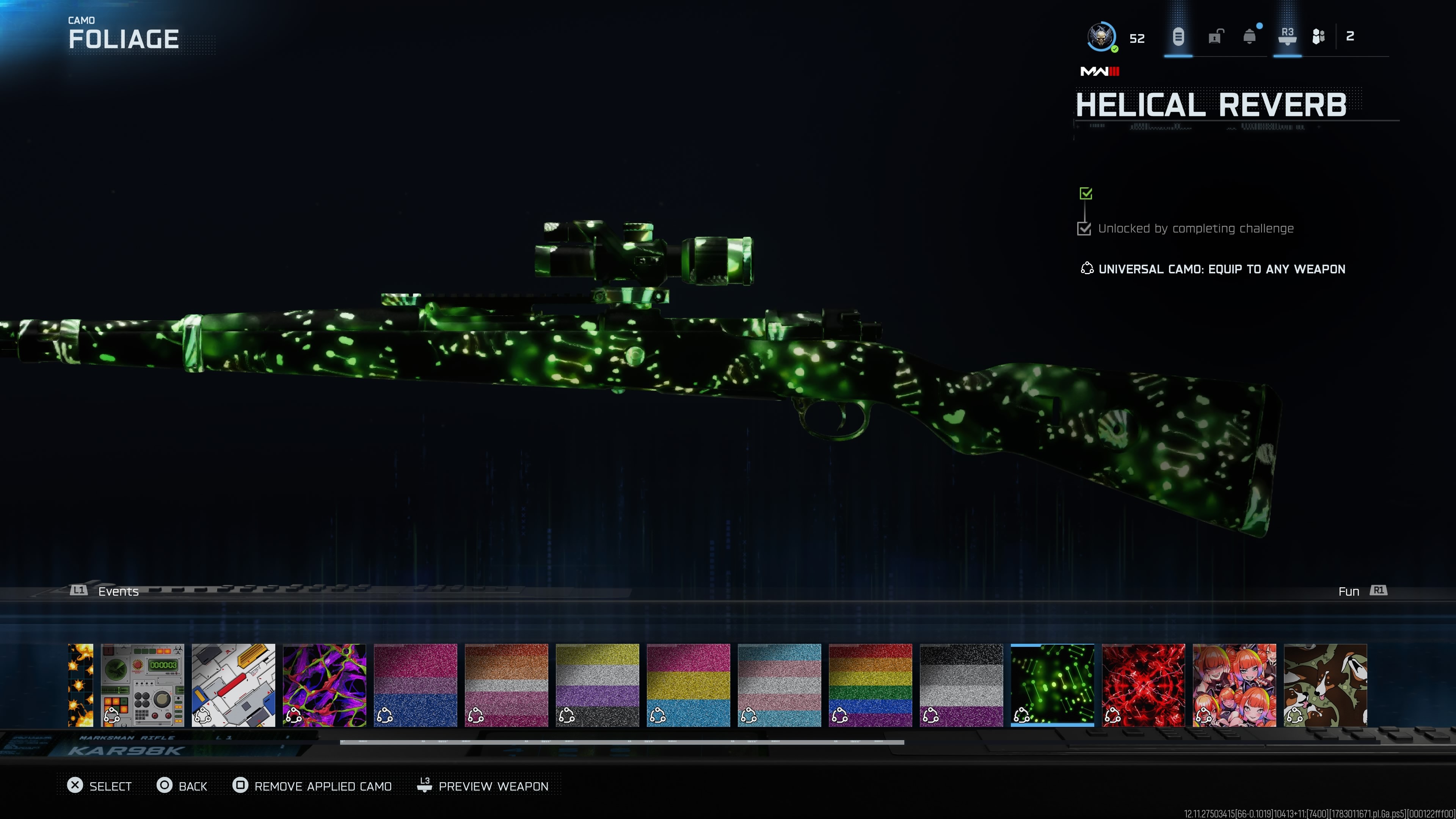Screen dimensions: 1456x819
Task: Click Preview Weapon
Action: (483, 786)
